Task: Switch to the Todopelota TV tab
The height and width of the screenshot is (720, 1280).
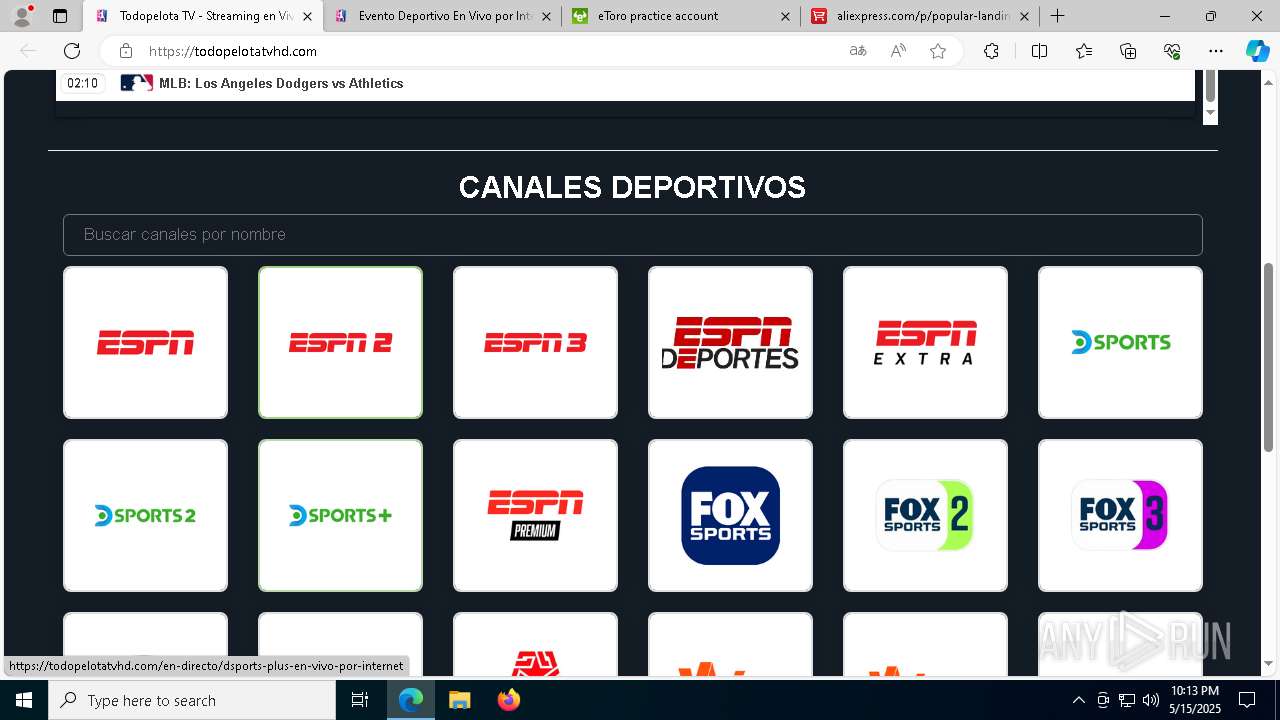Action: tap(203, 16)
